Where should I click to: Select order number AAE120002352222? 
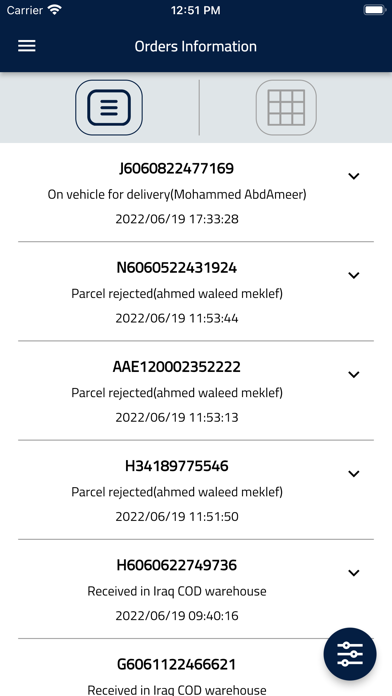(177, 367)
